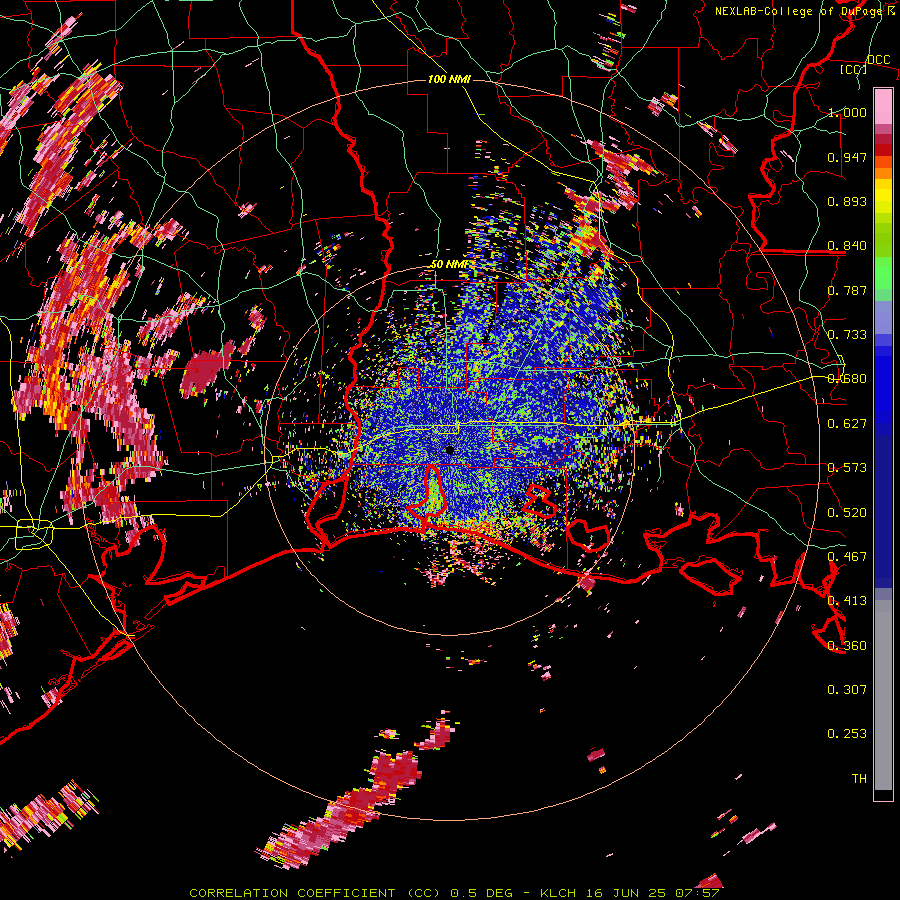Click the gray lower segment of the color bar
This screenshot has width=900, height=900.
[883, 695]
